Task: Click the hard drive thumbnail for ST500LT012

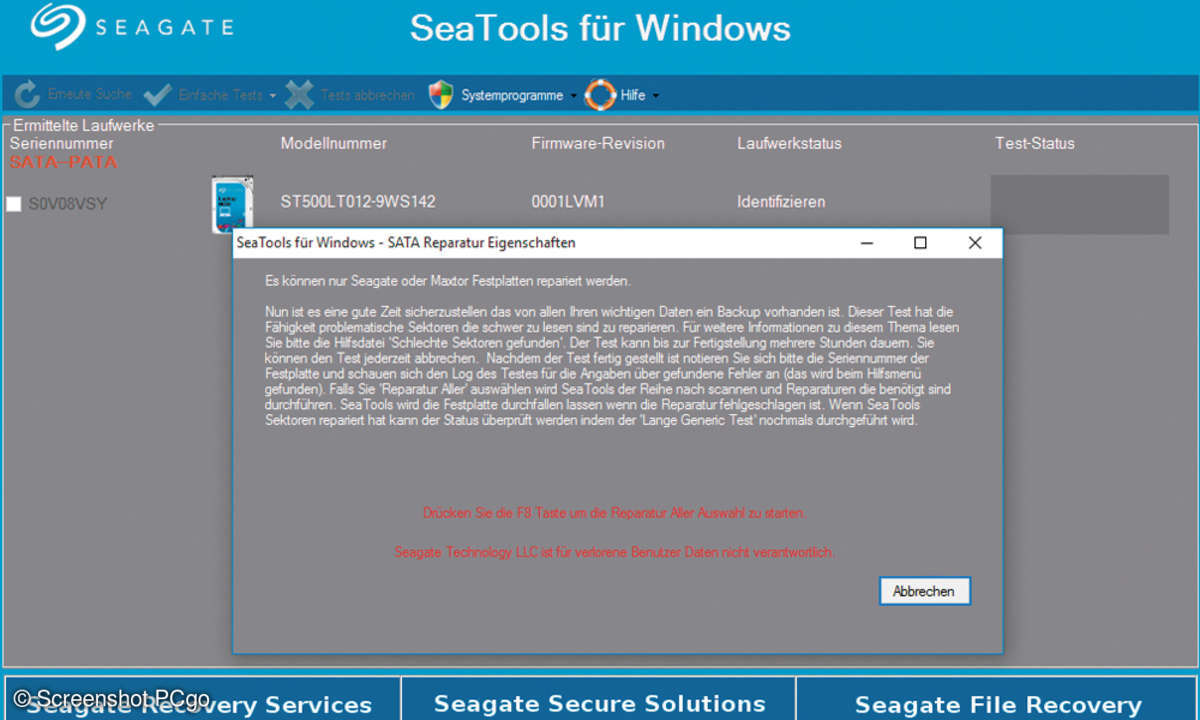Action: [x=232, y=204]
